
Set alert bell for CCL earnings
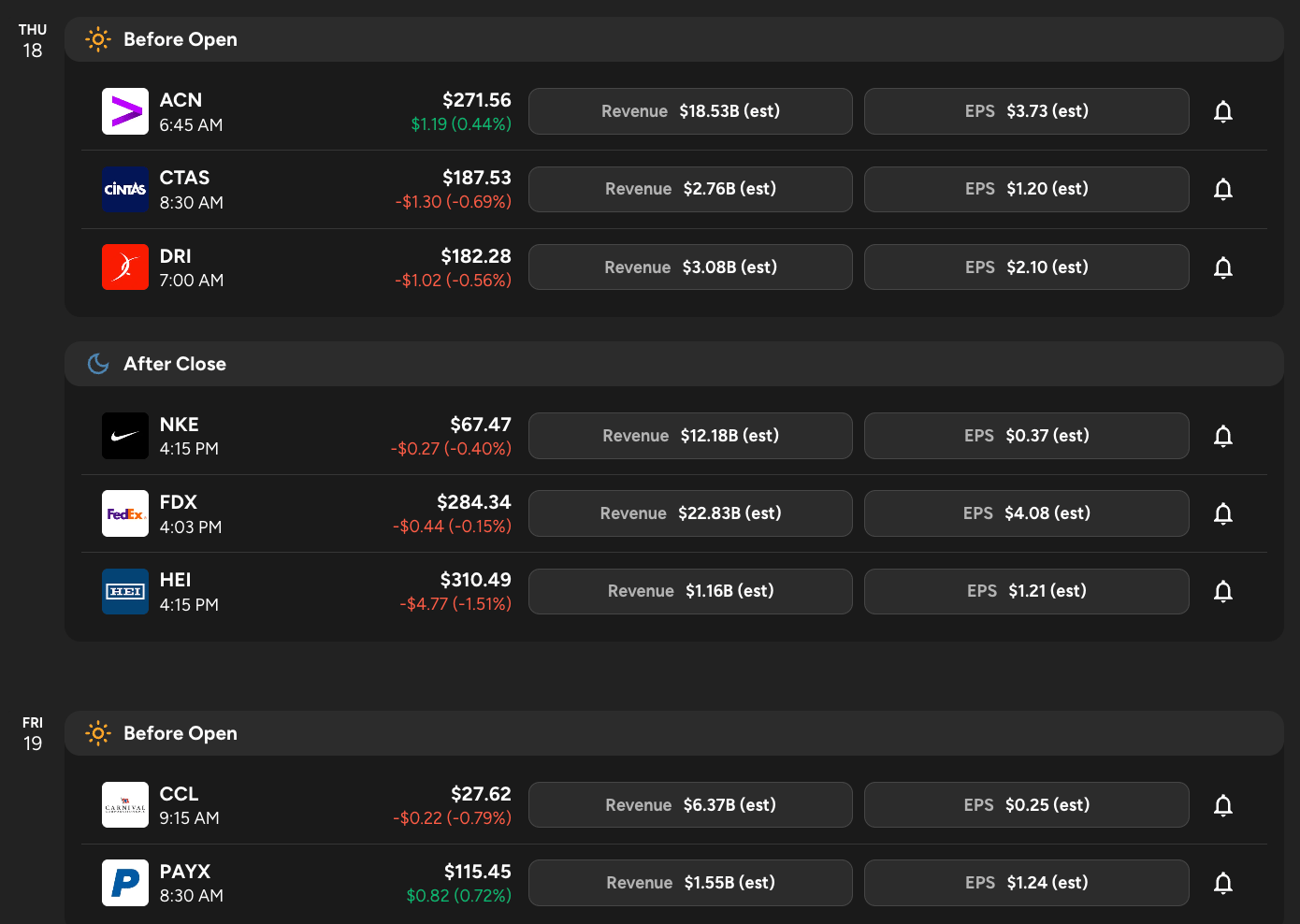click(x=1222, y=805)
